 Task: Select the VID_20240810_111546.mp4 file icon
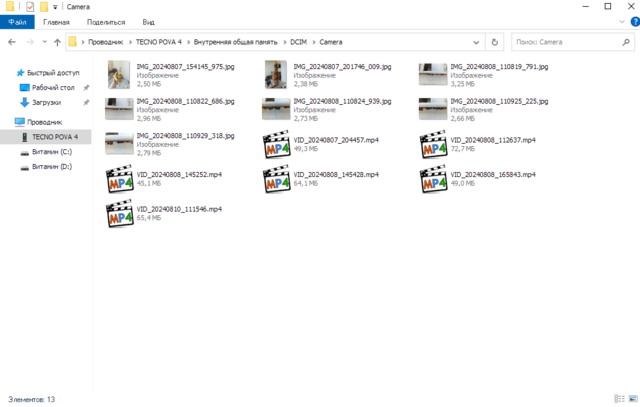[121, 213]
